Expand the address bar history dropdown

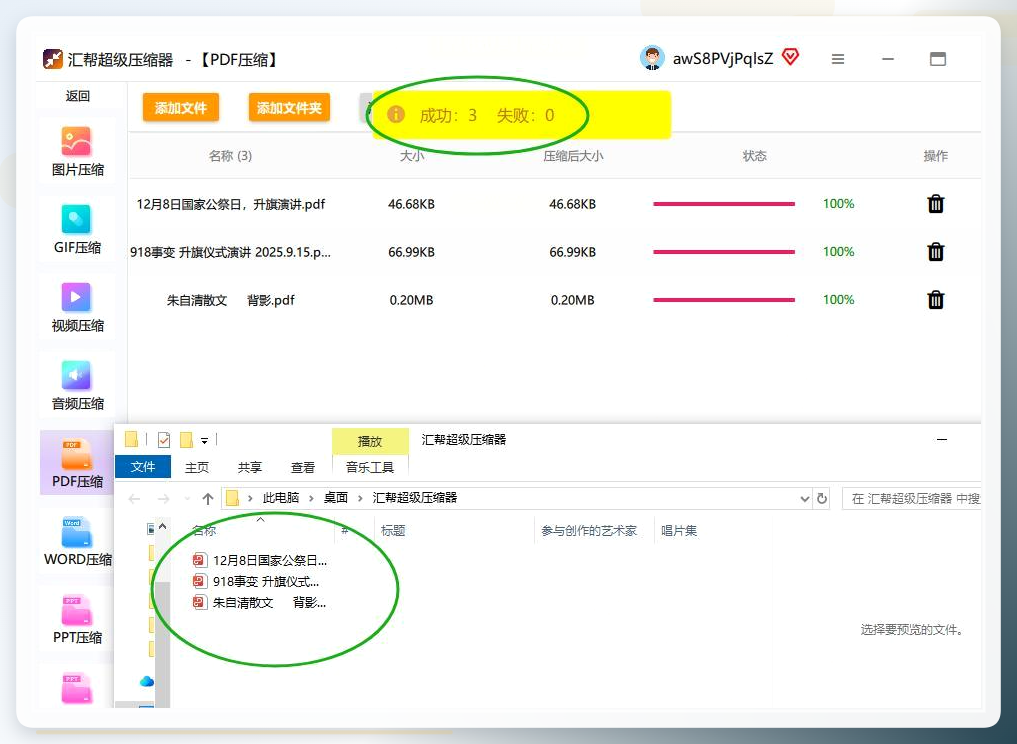pos(804,499)
